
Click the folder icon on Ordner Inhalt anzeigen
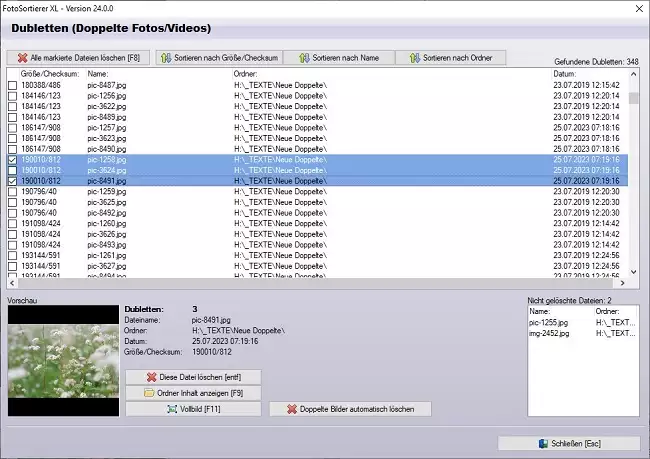pyautogui.click(x=148, y=393)
